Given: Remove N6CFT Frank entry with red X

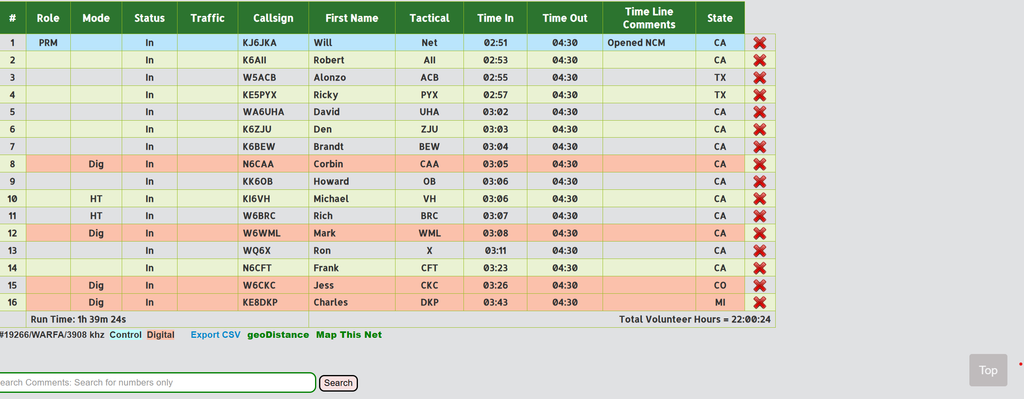Looking at the screenshot, I should point(760,268).
